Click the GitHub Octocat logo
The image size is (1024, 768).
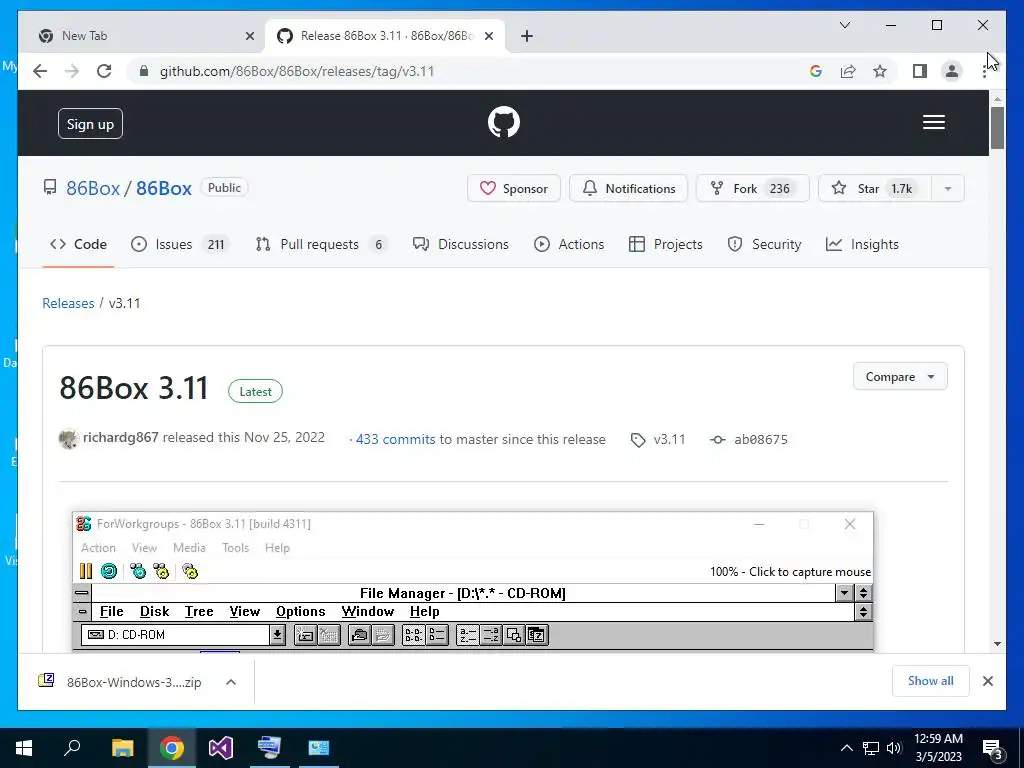(x=504, y=122)
